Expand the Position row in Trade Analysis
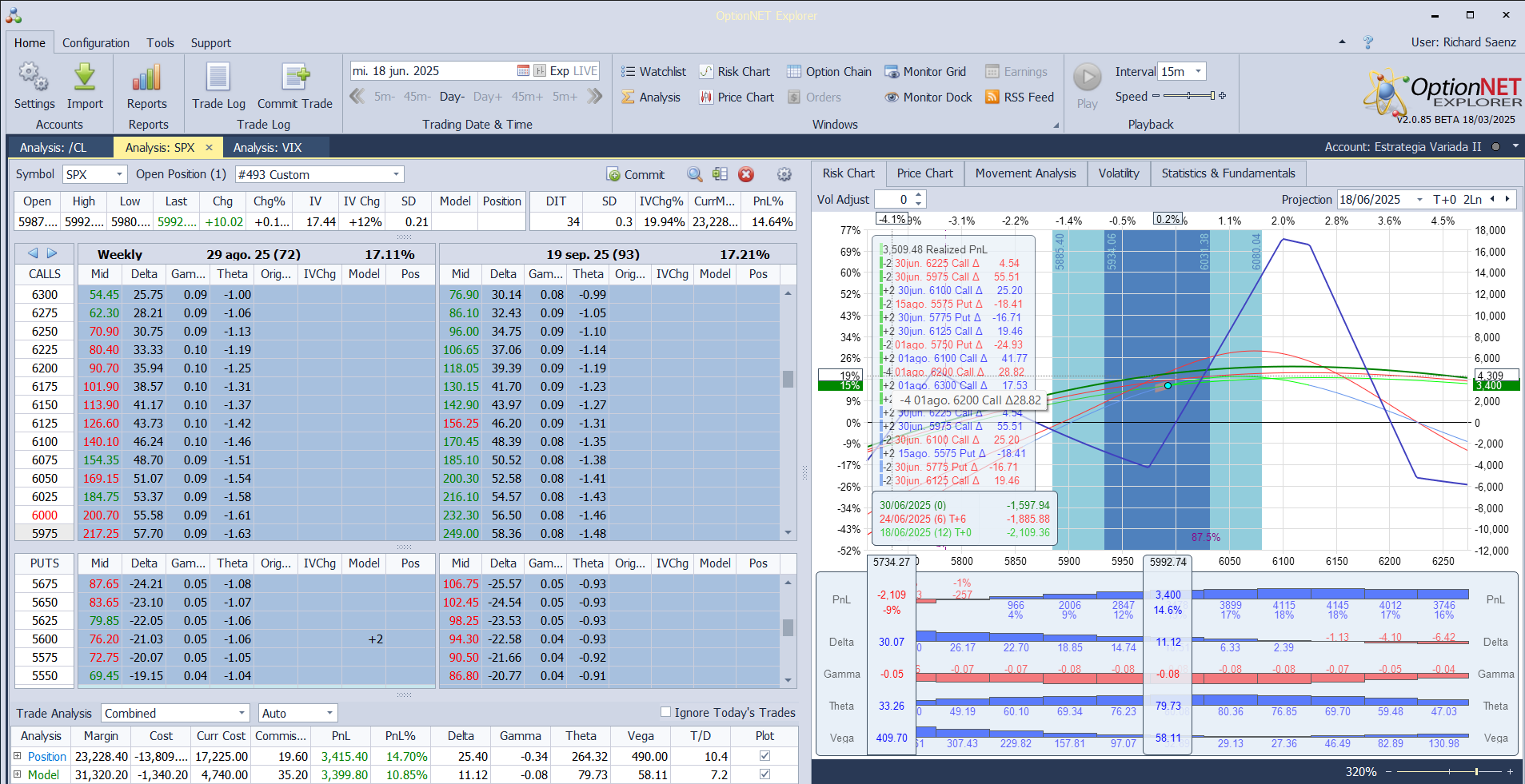1525x784 pixels. point(18,756)
